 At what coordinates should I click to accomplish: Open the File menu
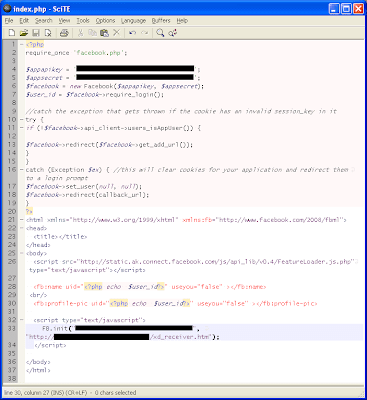9,21
